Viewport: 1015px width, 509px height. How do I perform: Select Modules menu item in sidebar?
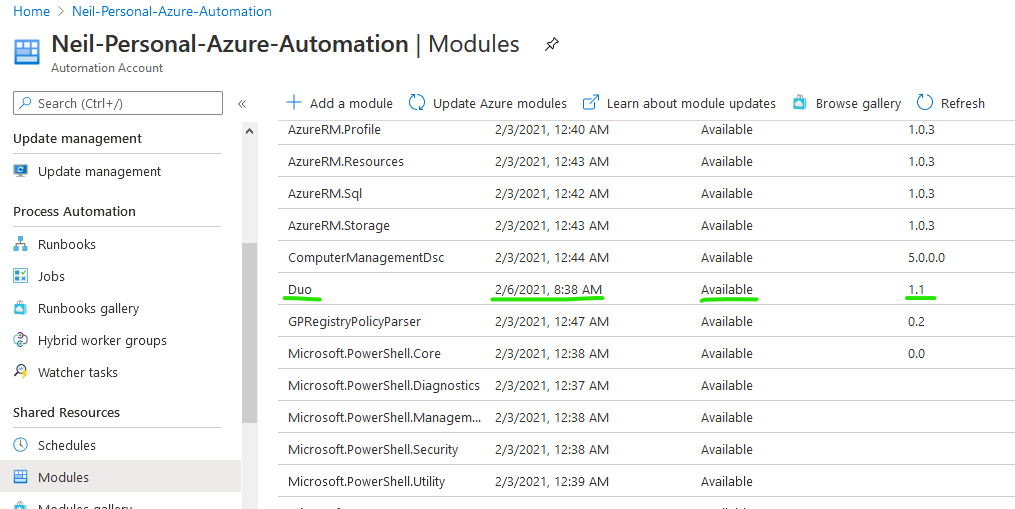coord(120,477)
